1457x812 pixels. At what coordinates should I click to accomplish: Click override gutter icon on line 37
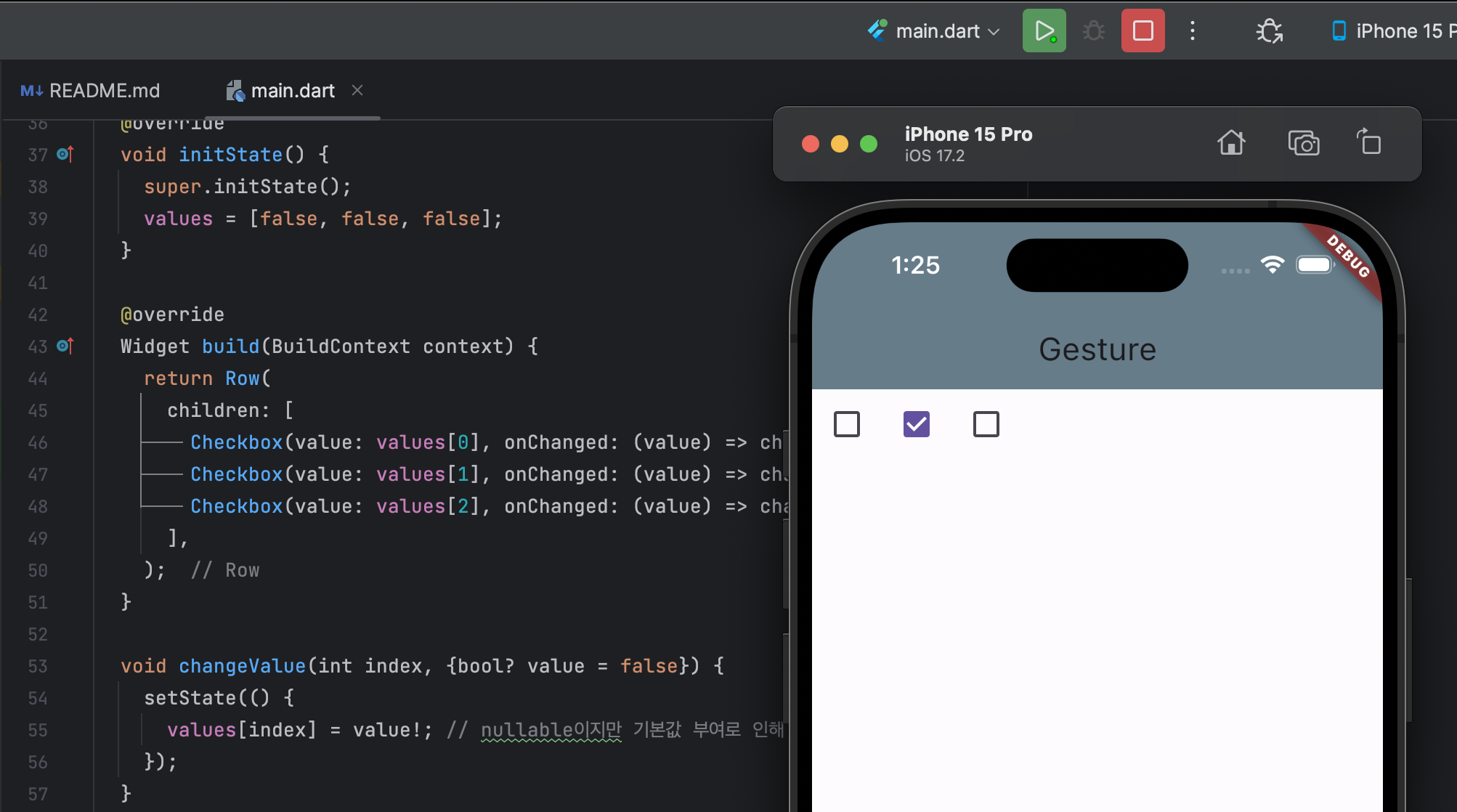pos(65,154)
